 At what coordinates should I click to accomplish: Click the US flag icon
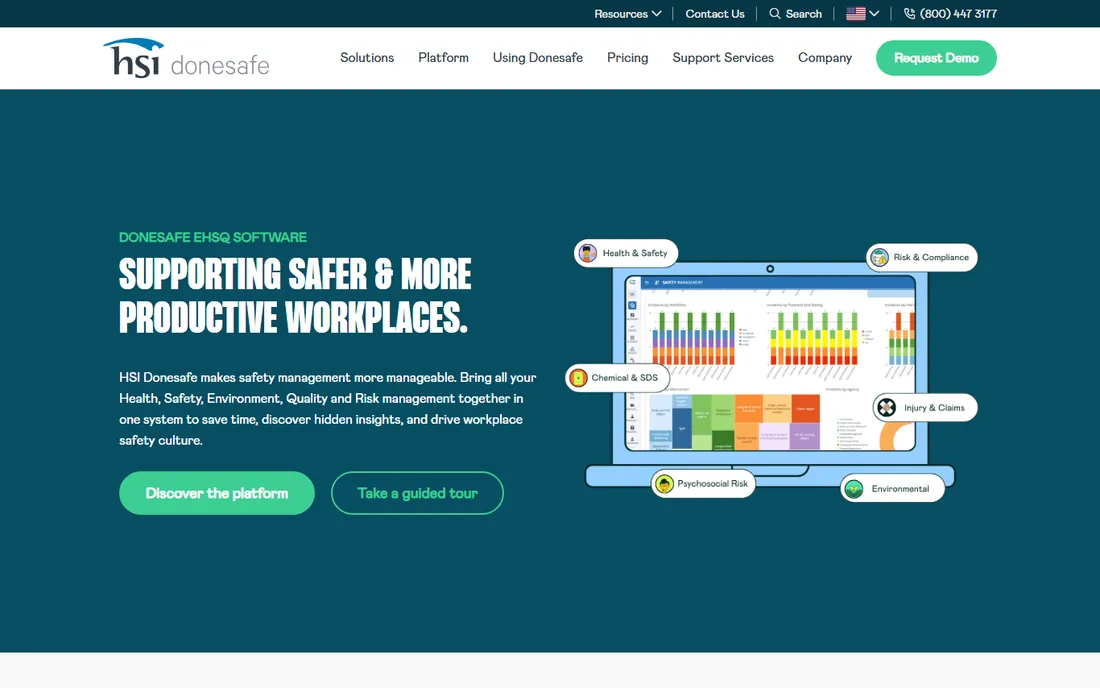(855, 13)
